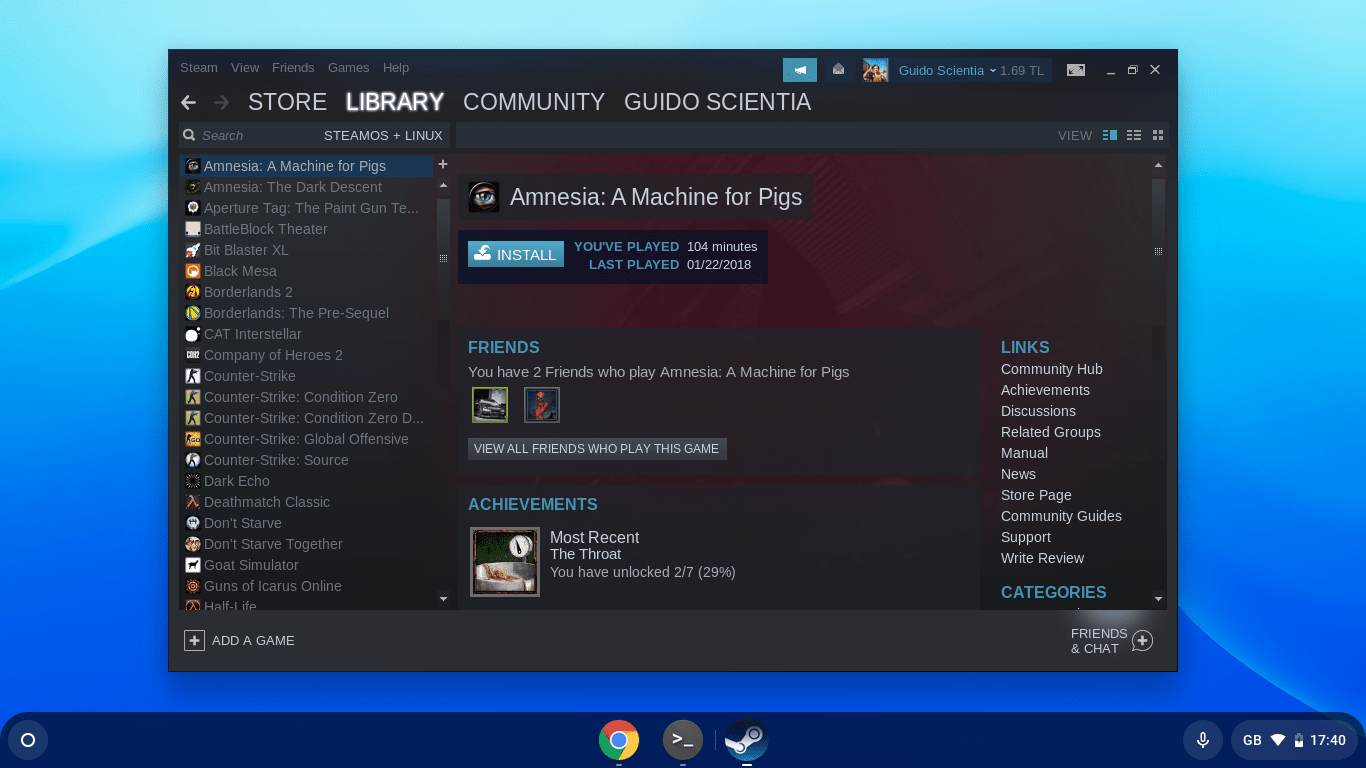The height and width of the screenshot is (768, 1366).
Task: Open the Achievements link
Action: (1045, 390)
